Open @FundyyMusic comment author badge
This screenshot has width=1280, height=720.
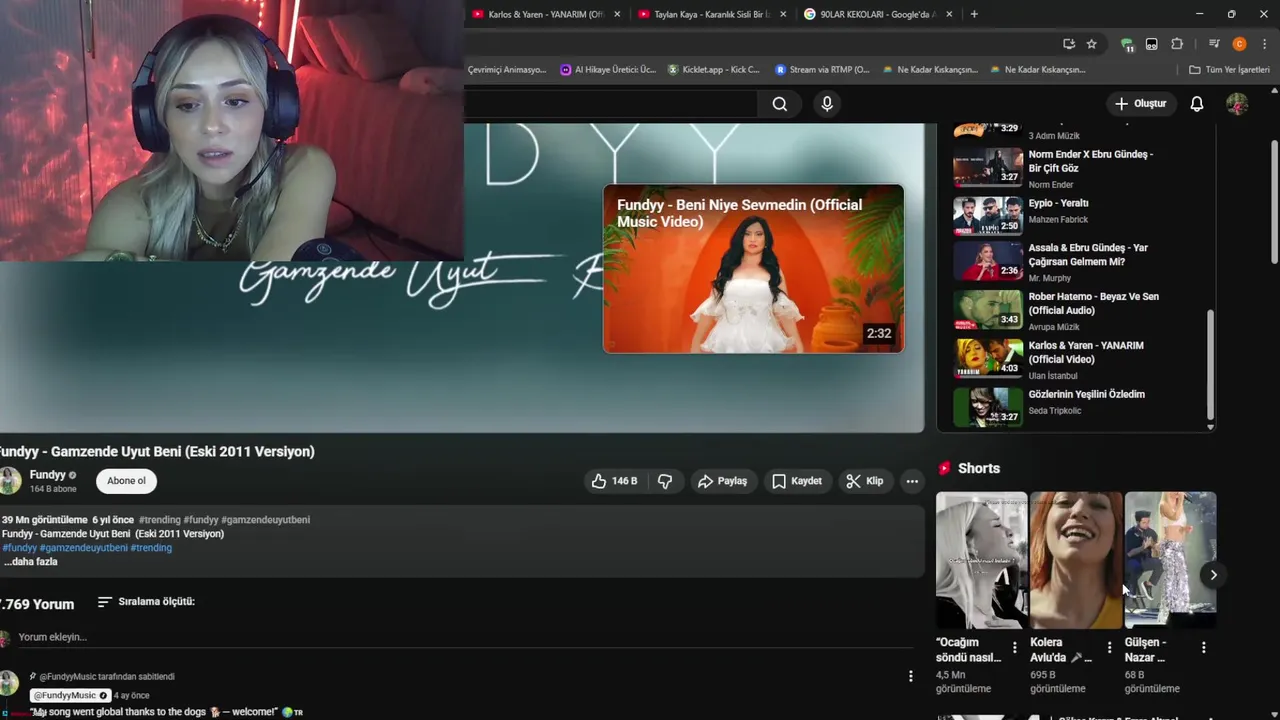click(x=69, y=695)
